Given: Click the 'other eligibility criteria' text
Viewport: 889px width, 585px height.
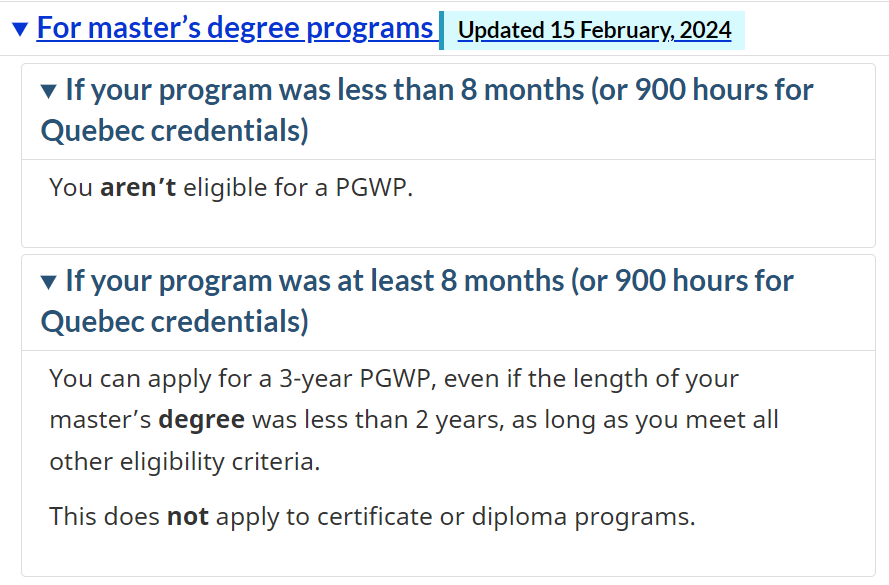Looking at the screenshot, I should (186, 460).
